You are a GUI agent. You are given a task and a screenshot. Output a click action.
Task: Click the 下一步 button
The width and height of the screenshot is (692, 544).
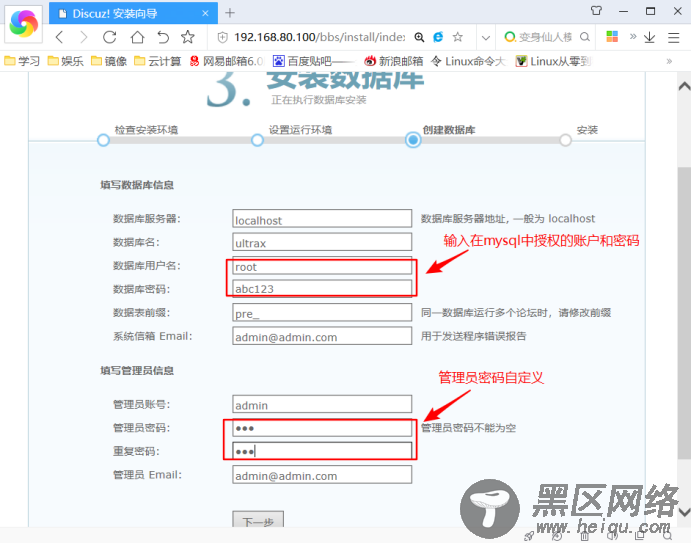click(258, 519)
